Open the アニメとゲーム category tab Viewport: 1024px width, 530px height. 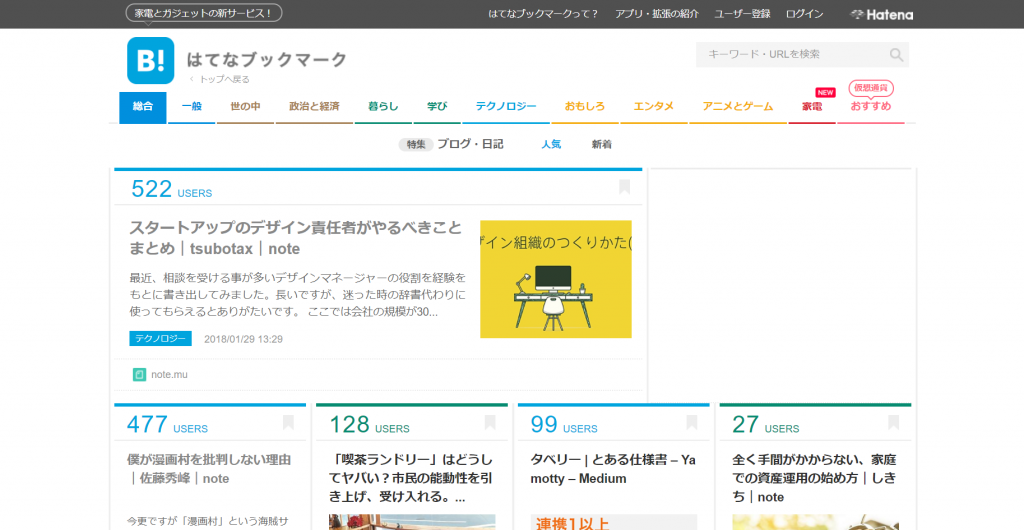pos(737,107)
